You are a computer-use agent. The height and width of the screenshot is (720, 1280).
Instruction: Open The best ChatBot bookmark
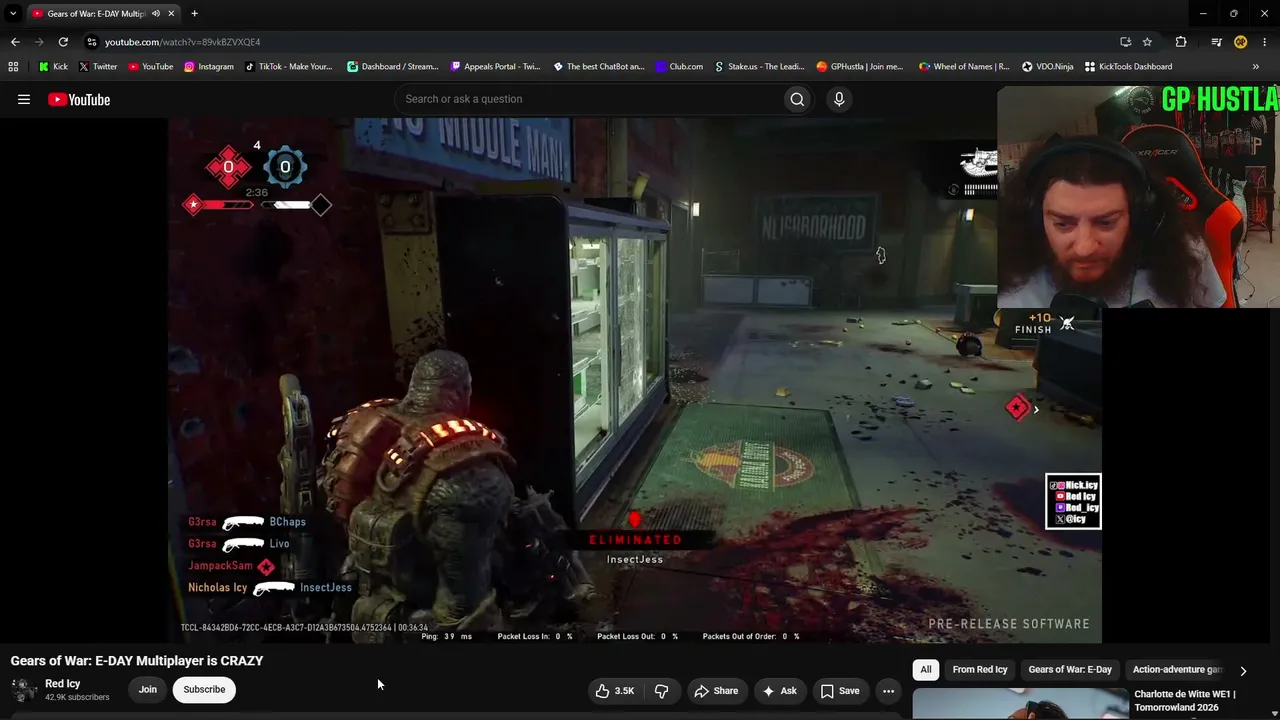(598, 67)
